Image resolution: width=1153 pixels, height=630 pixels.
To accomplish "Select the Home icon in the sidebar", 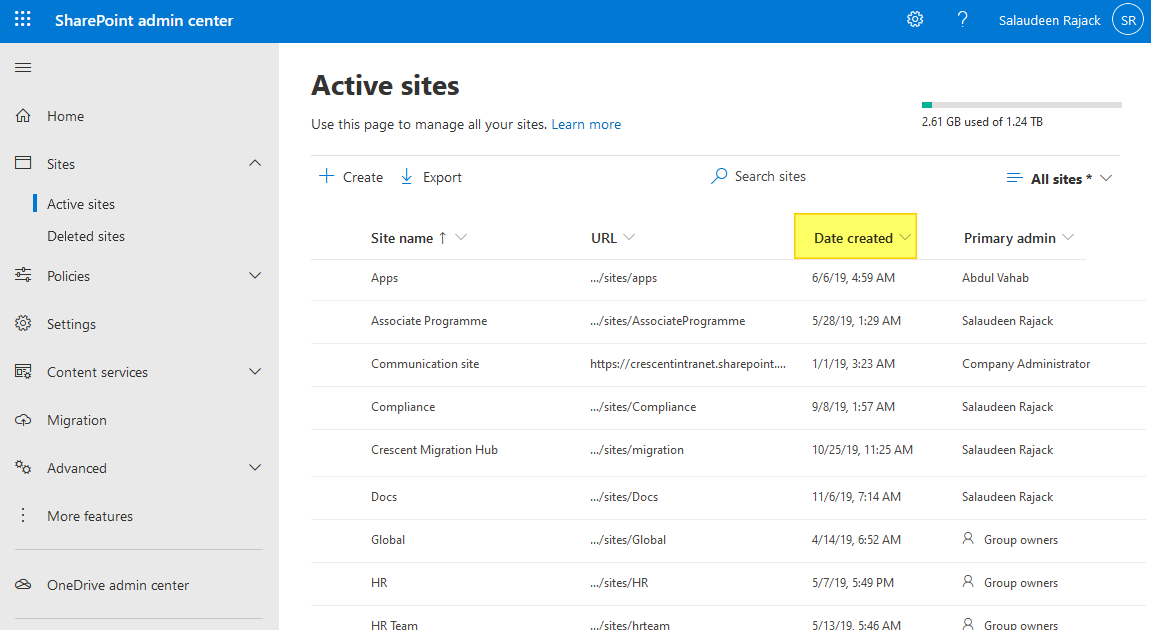I will [x=22, y=115].
